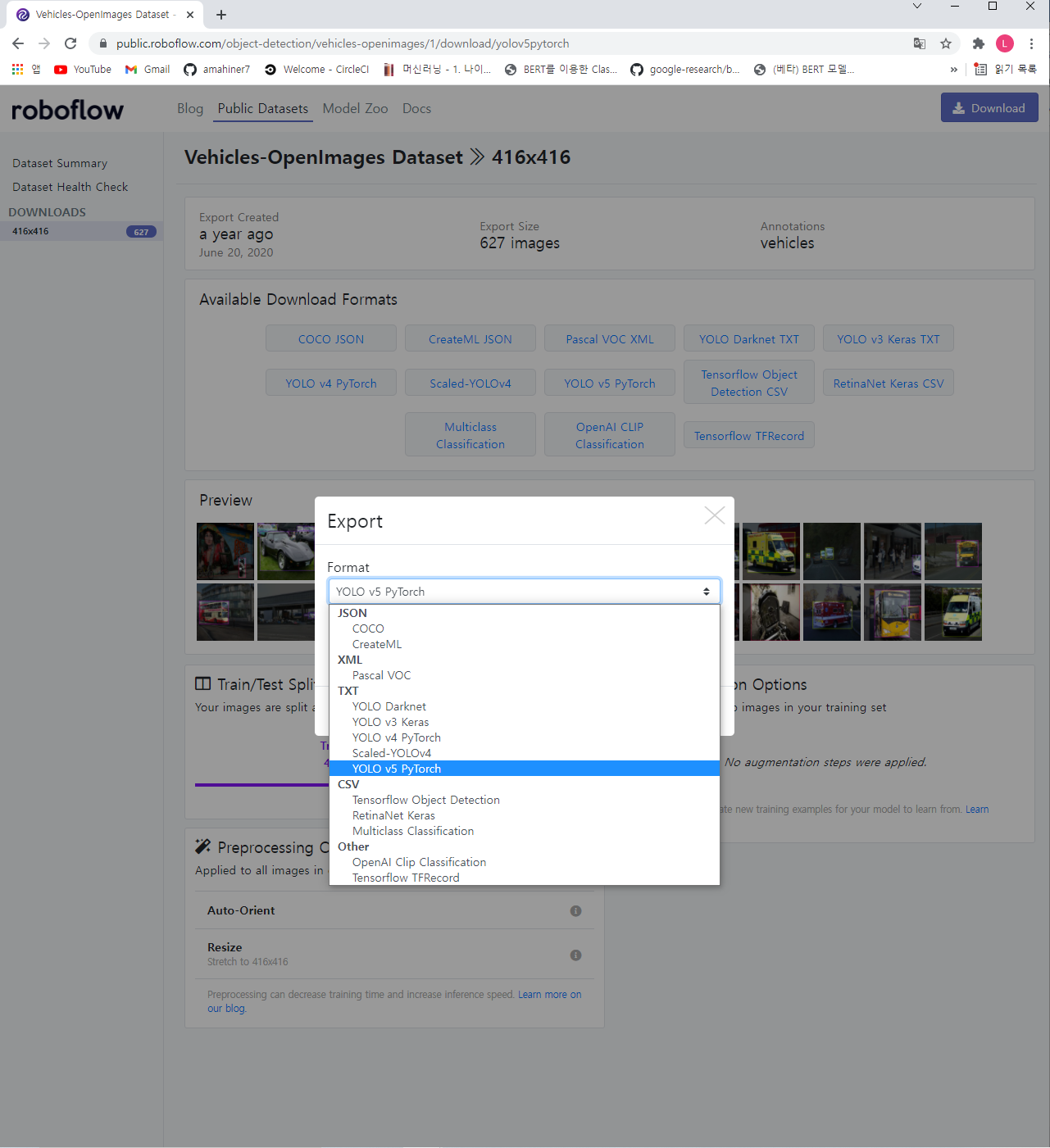Open the Blog nav item
This screenshot has width=1050, height=1148.
(x=190, y=108)
